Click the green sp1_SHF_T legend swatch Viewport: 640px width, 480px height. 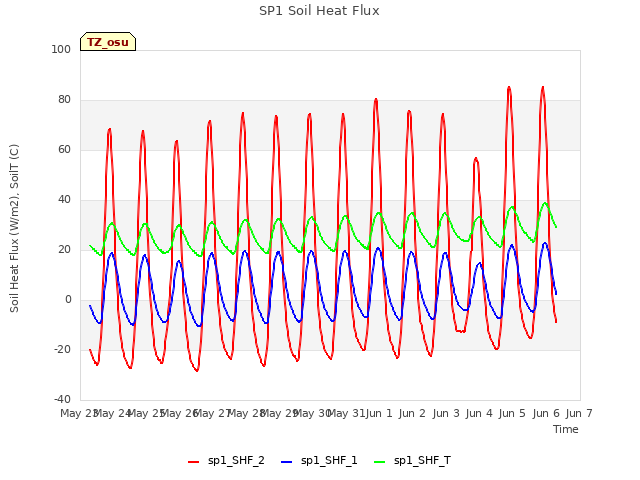coord(380,462)
